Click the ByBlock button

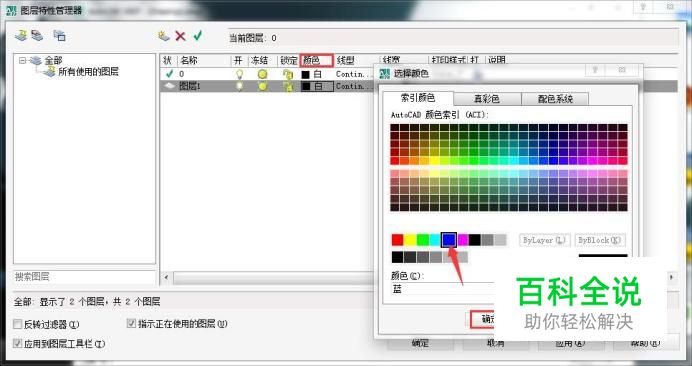tap(600, 240)
